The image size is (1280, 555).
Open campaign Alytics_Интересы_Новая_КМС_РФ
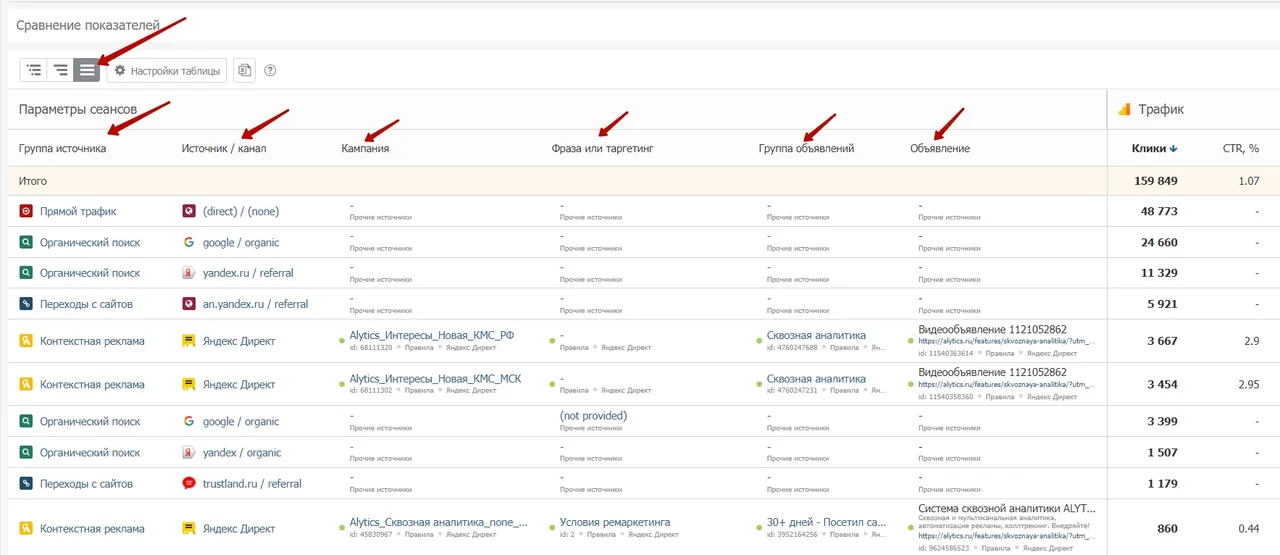click(x=432, y=335)
